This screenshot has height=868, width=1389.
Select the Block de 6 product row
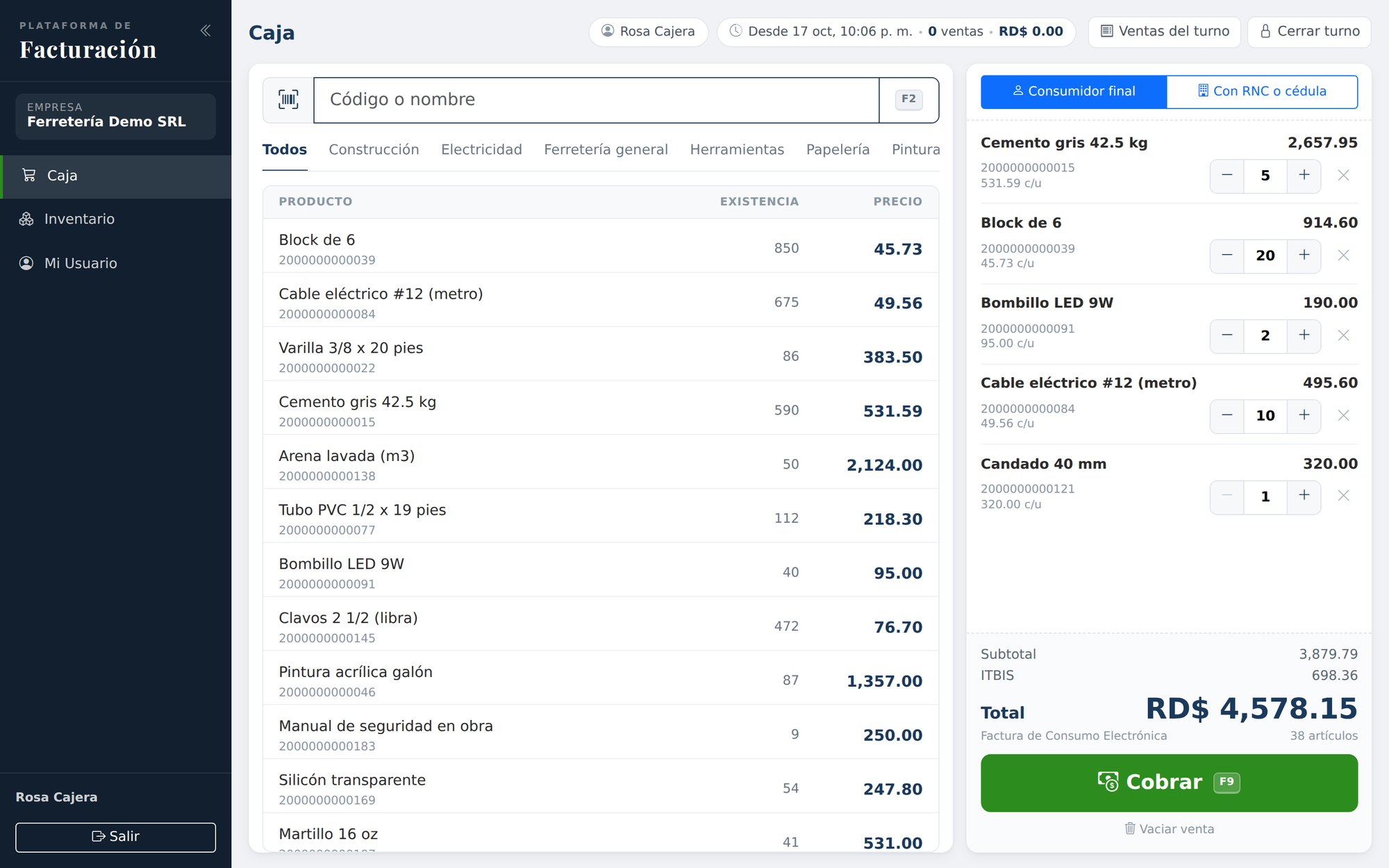[601, 247]
